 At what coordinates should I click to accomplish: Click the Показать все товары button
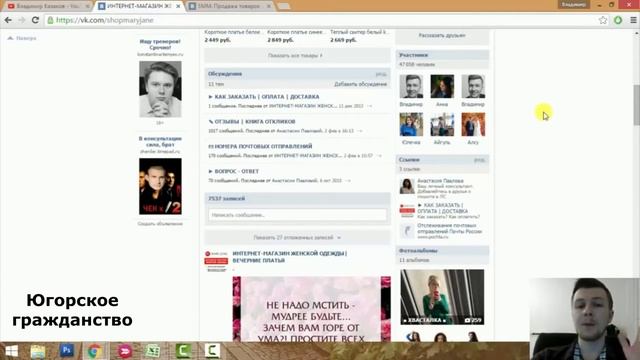297,55
